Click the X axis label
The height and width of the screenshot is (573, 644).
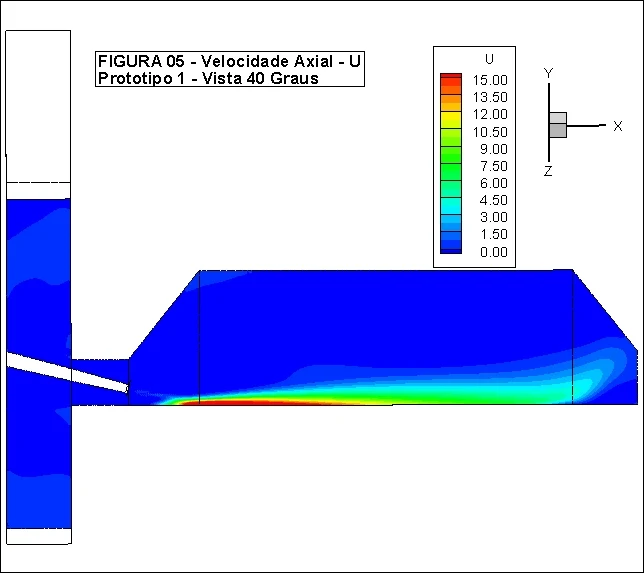(618, 126)
